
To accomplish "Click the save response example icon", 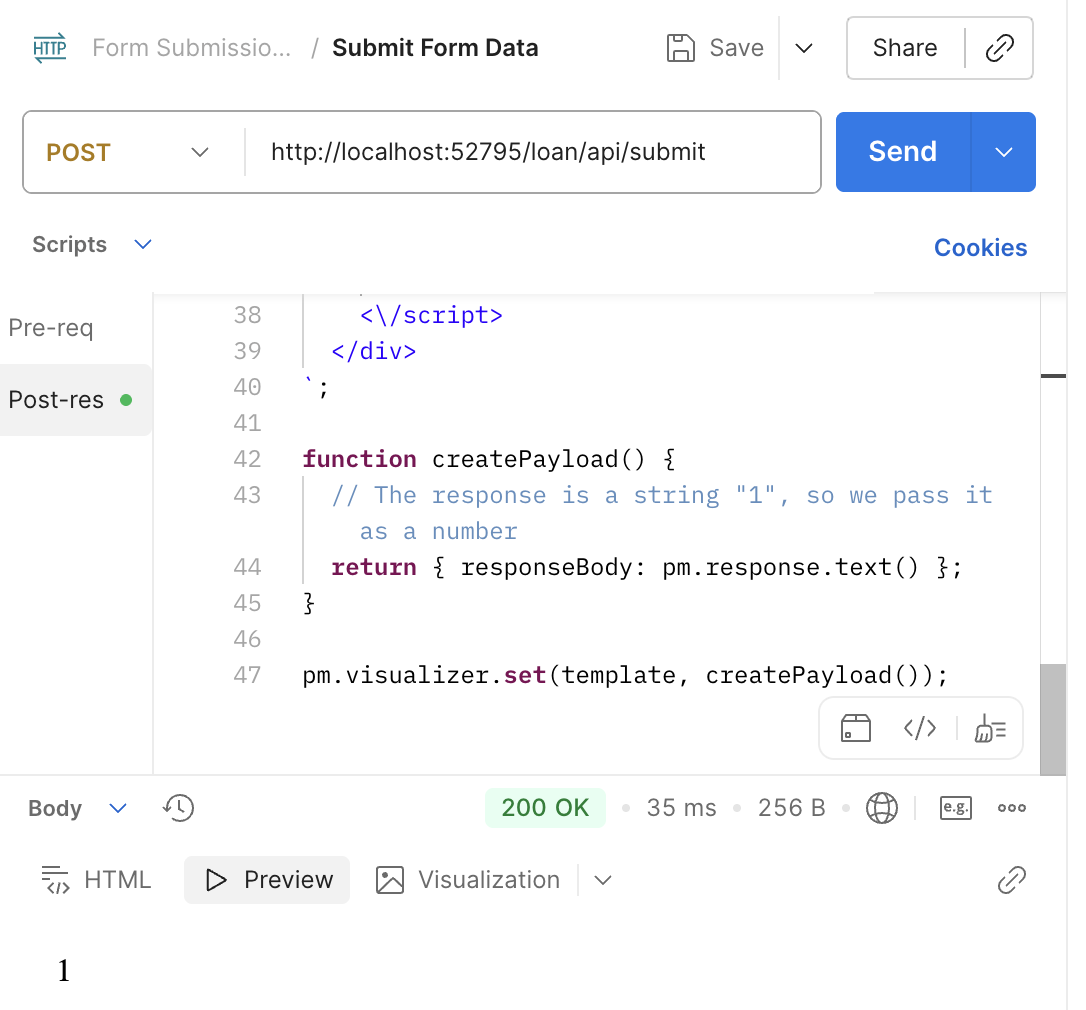I will pyautogui.click(x=956, y=808).
